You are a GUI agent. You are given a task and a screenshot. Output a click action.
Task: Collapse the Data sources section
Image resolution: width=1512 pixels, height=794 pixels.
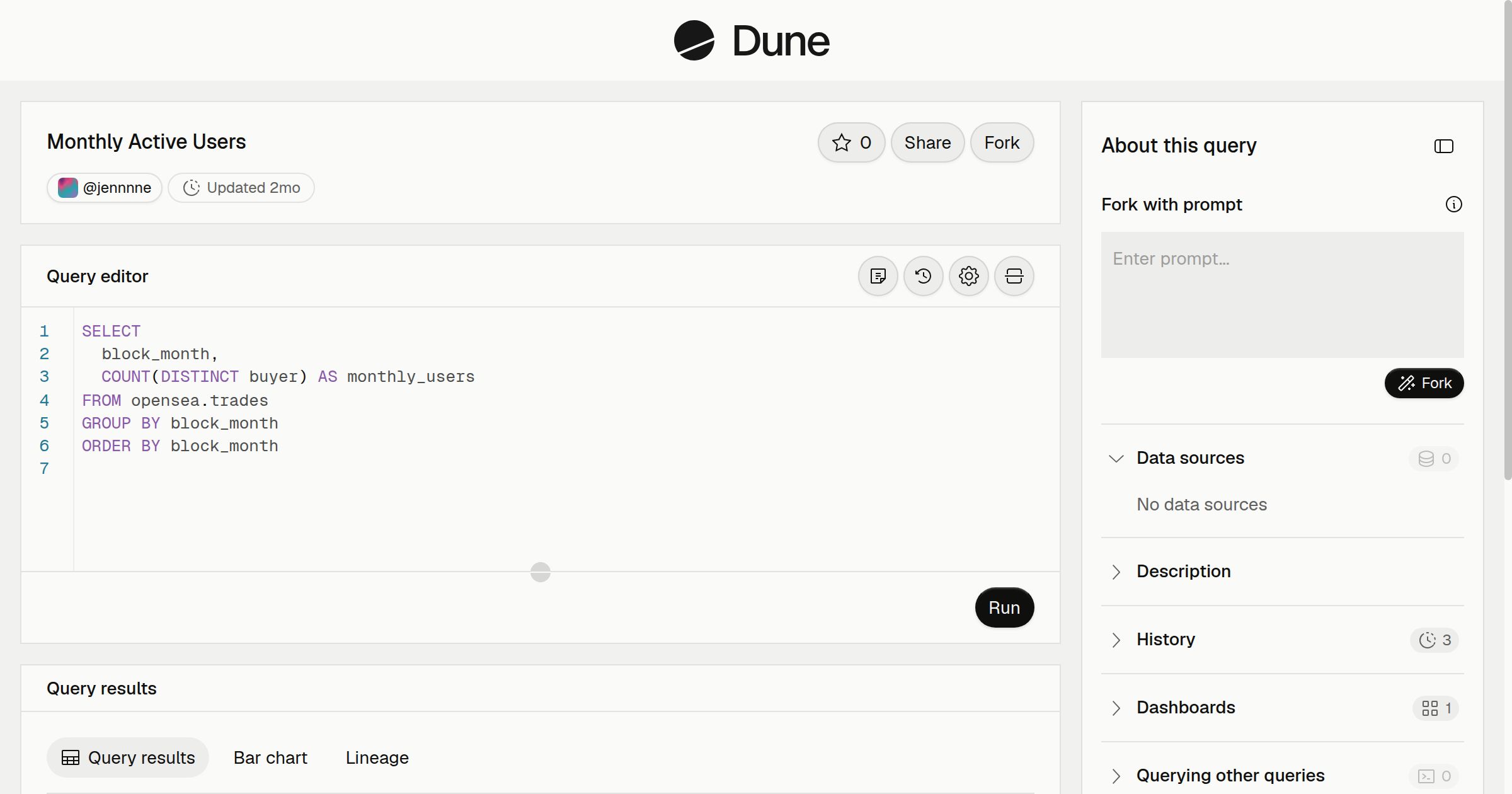(1116, 458)
